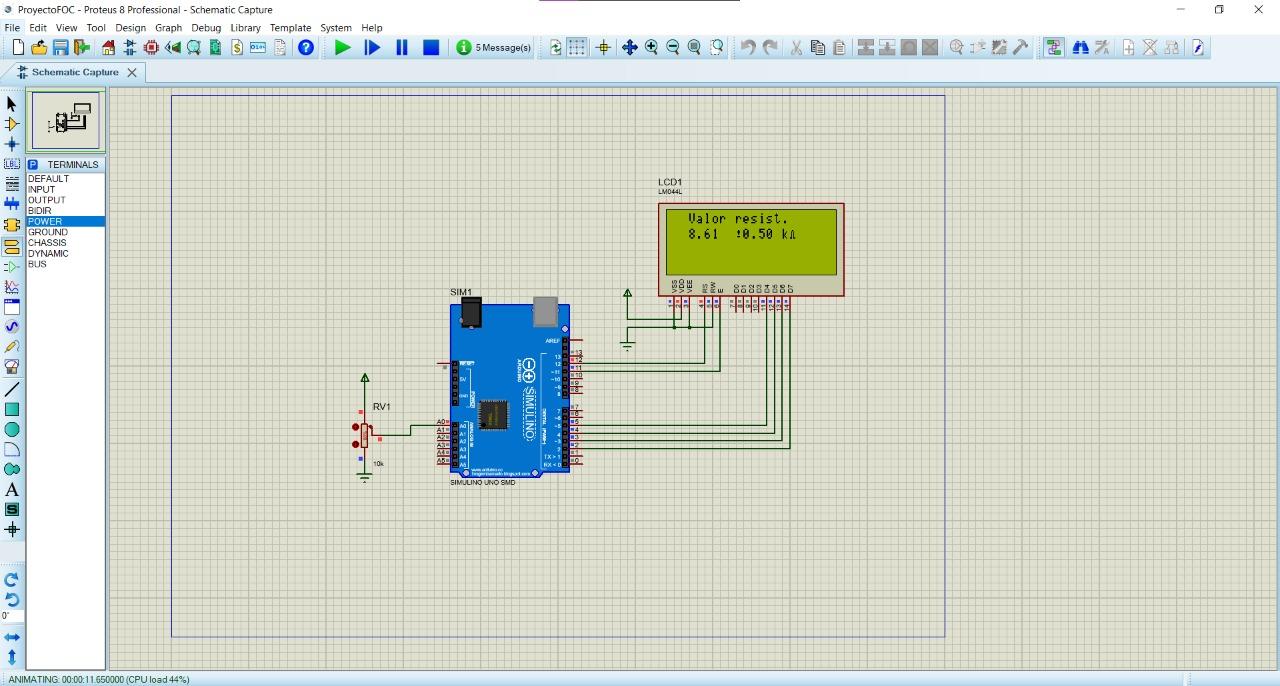Click the P pick terminals button

pyautogui.click(x=33, y=164)
